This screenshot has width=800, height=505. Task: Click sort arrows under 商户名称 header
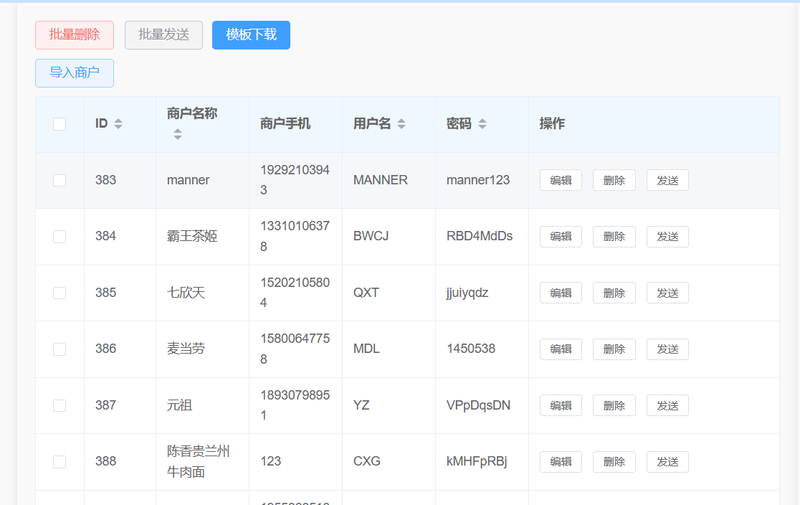click(x=178, y=134)
